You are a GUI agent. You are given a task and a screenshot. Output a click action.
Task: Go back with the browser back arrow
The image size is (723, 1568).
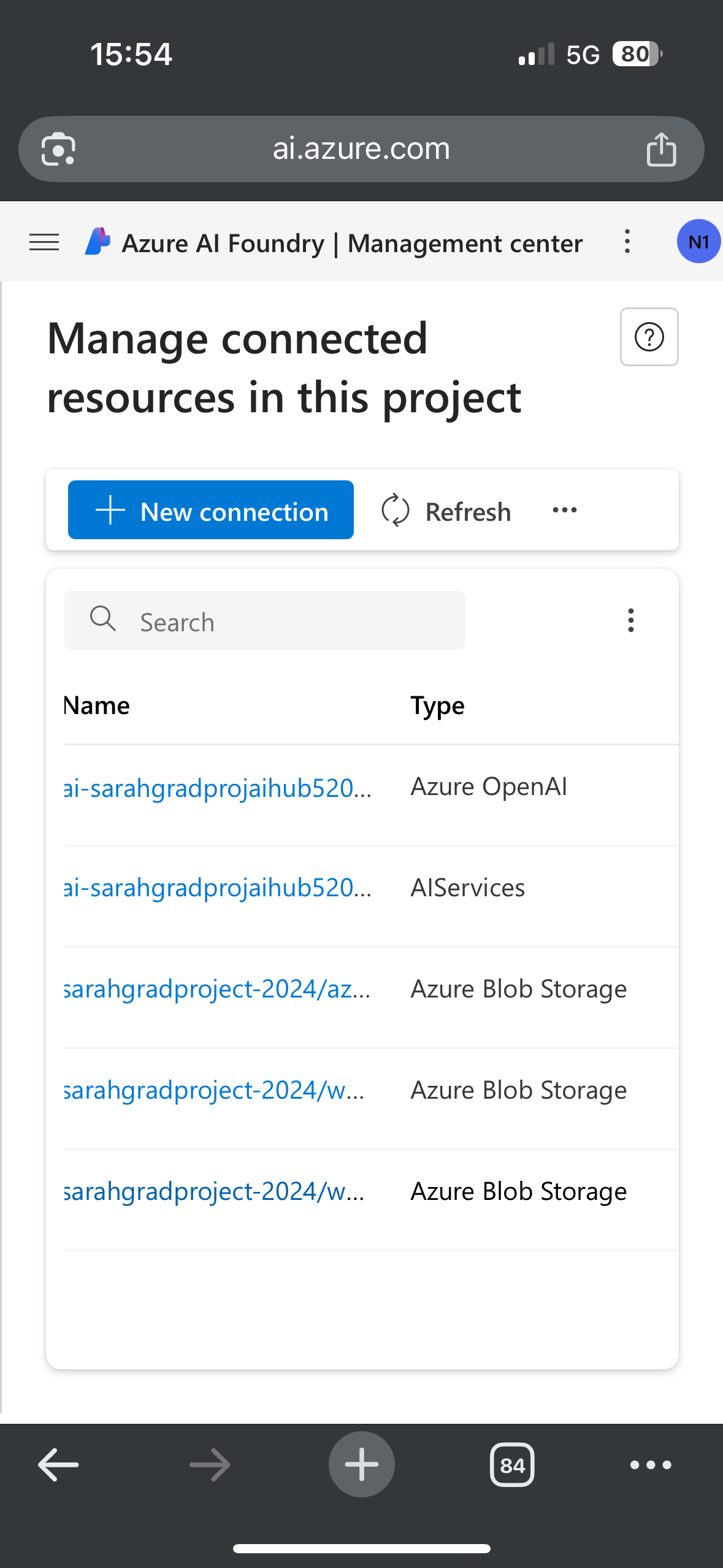click(x=58, y=1465)
